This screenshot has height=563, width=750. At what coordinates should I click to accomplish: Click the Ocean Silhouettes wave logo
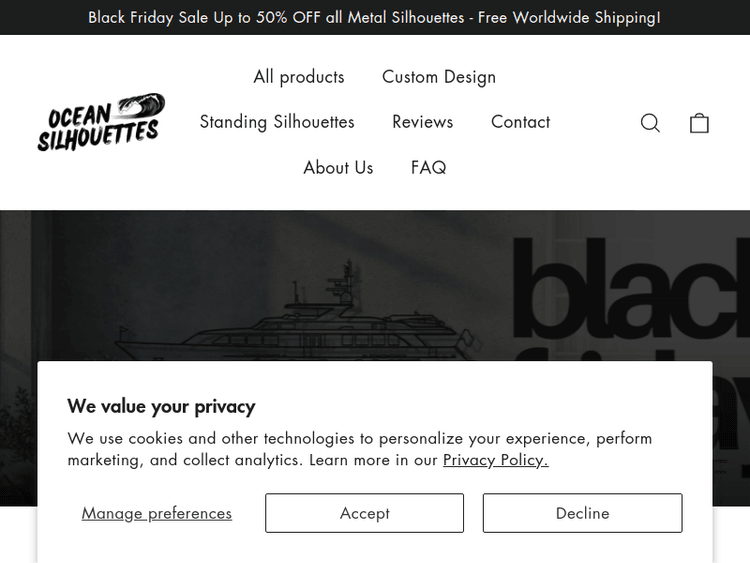(100, 122)
